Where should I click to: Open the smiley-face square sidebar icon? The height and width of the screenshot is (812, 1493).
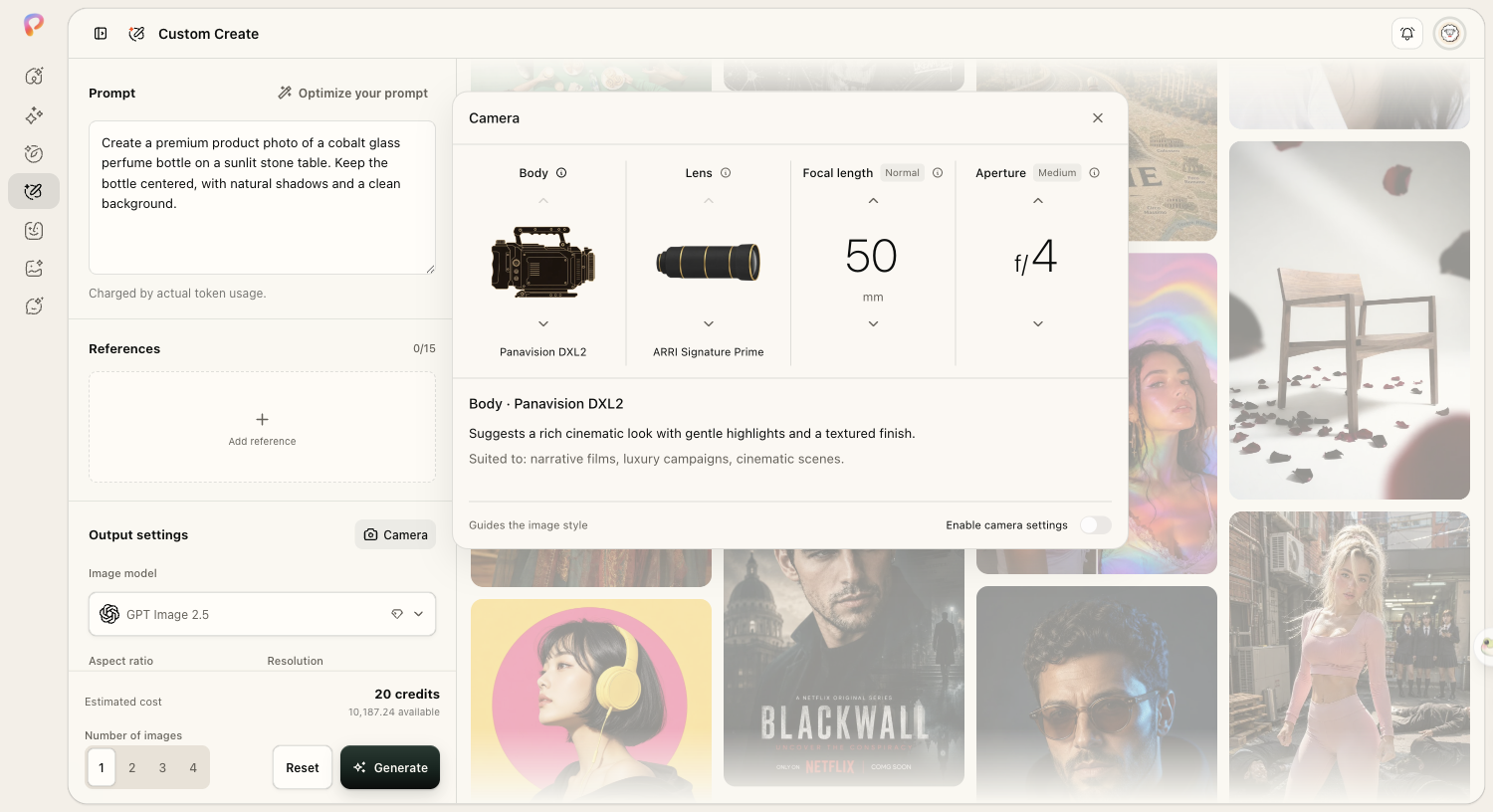coord(34,230)
